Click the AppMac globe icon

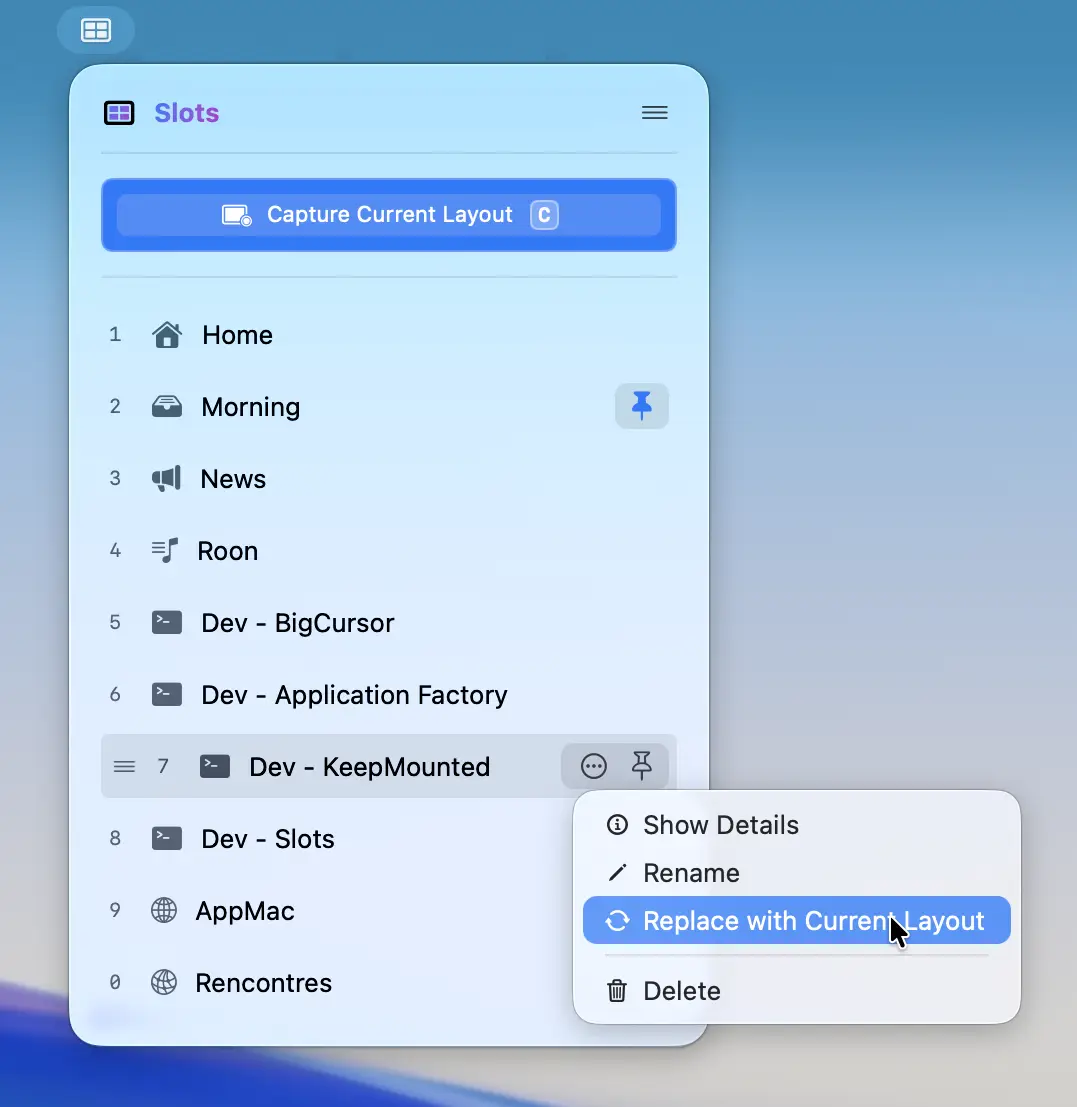point(164,910)
